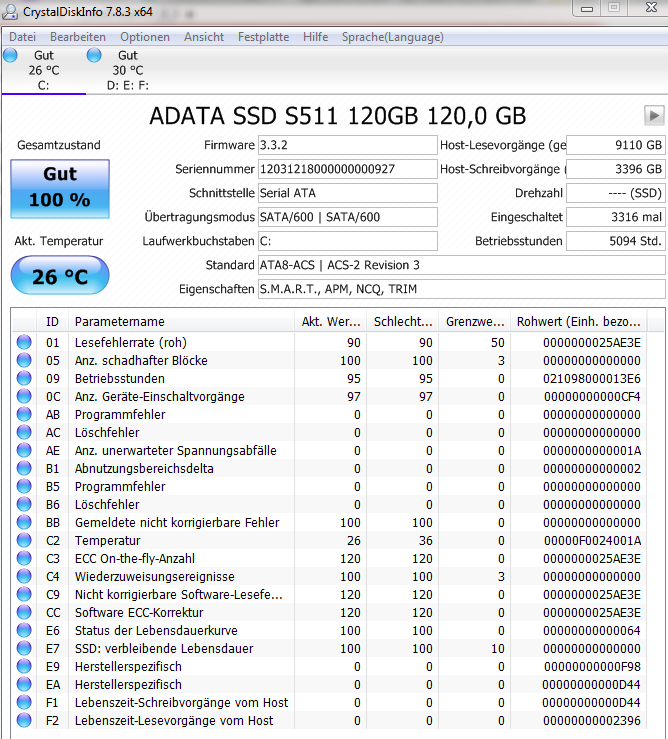Click the Parametername column header
The height and width of the screenshot is (739, 668).
[181, 322]
